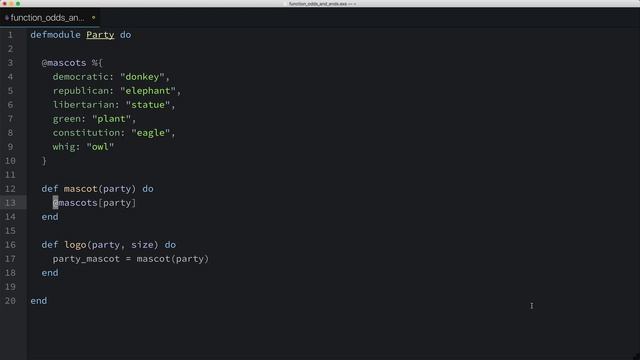The width and height of the screenshot is (640, 360).
Task: Click line number 10 in the gutter
Action: [x=10, y=161]
